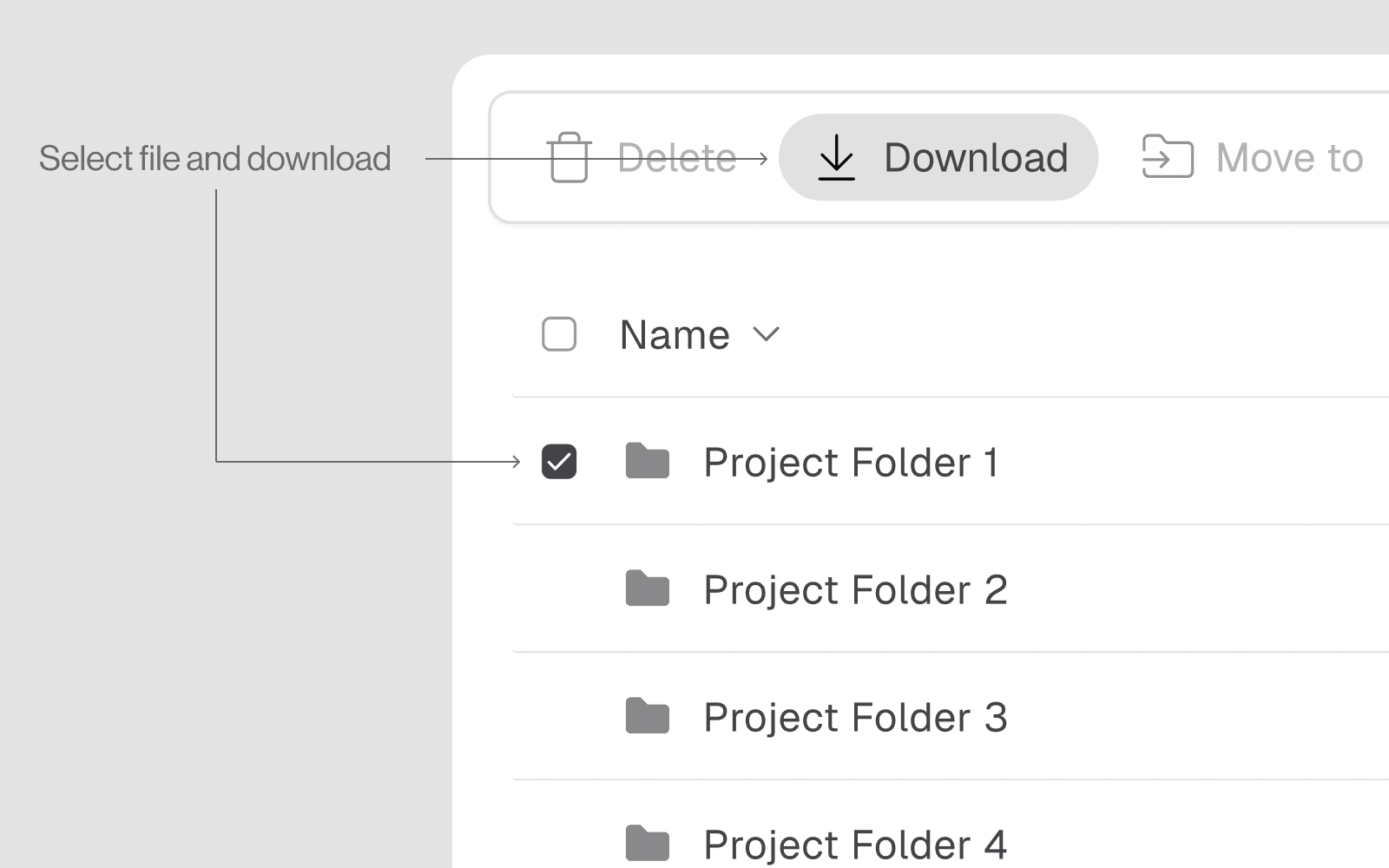The image size is (1389, 868).
Task: Open Project Folder 1
Action: [x=851, y=463]
